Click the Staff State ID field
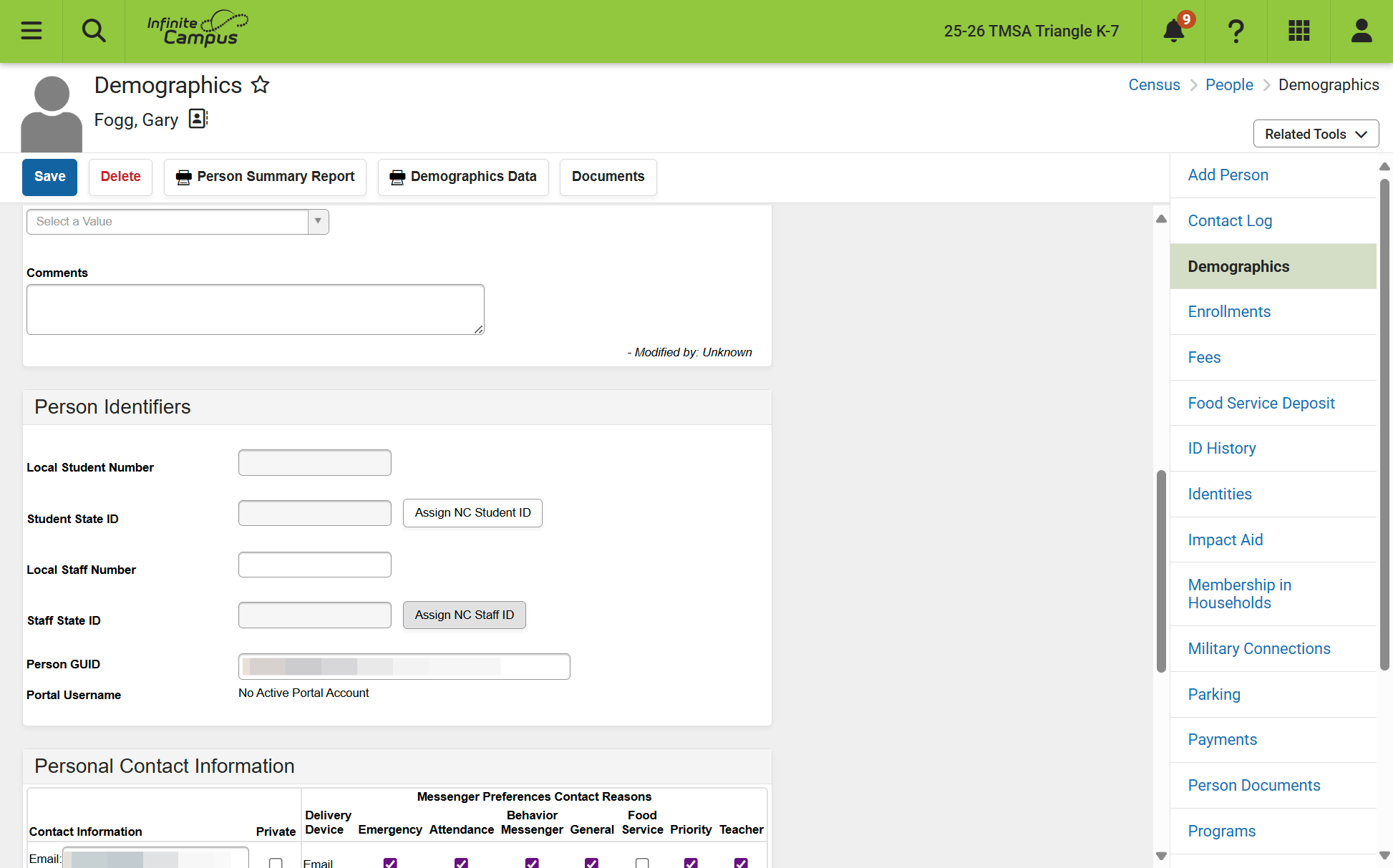Viewport: 1393px width, 868px height. [x=314, y=615]
